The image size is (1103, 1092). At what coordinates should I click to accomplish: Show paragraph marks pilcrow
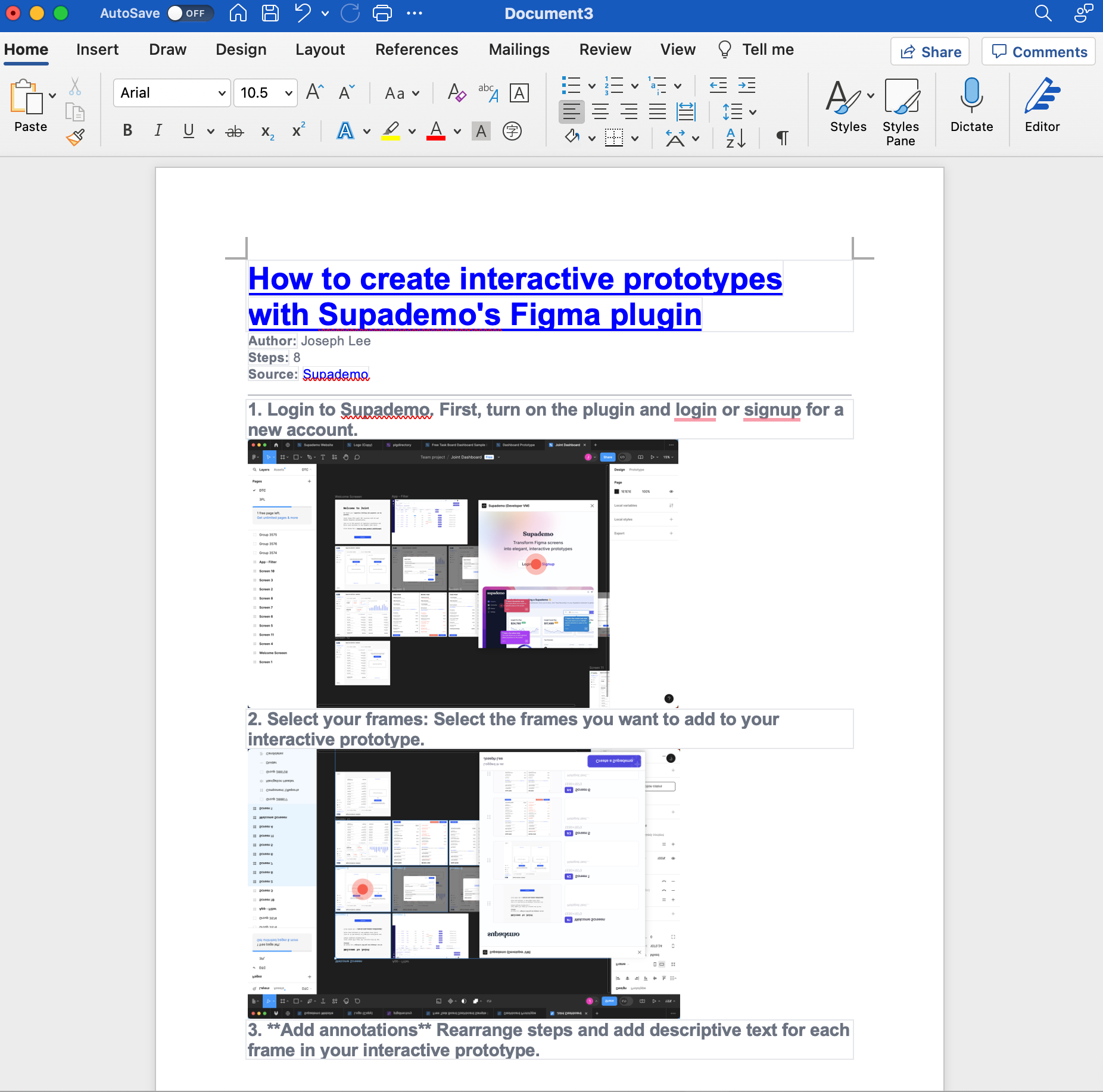point(783,138)
